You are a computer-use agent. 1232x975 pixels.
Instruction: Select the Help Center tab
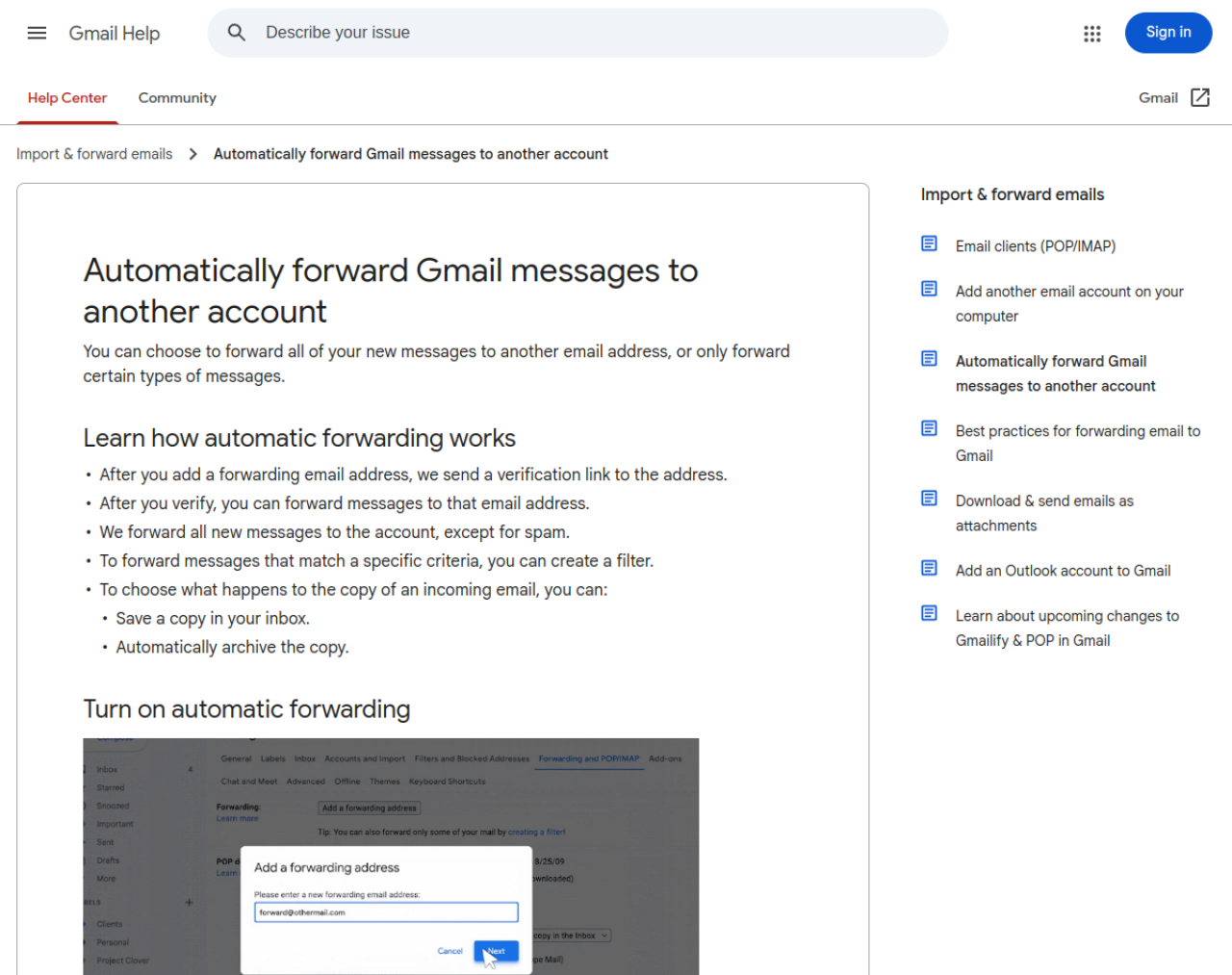tap(67, 98)
